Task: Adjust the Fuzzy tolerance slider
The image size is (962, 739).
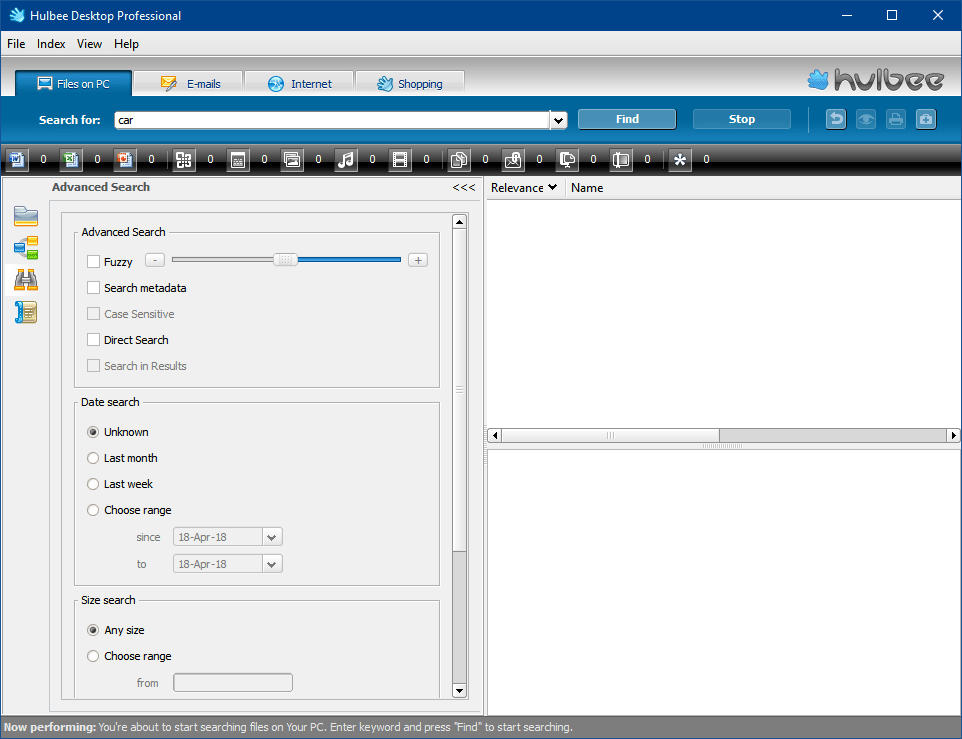Action: (x=286, y=259)
